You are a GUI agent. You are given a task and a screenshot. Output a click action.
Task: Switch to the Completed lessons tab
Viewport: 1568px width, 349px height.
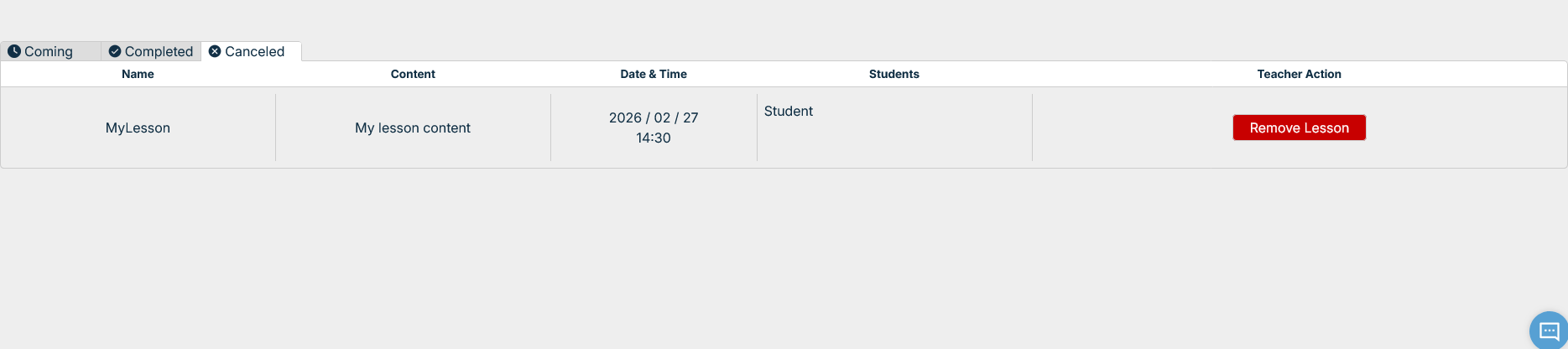tap(159, 52)
